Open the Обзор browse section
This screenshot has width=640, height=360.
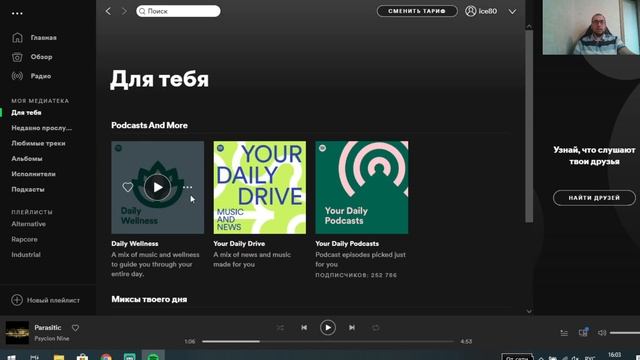[x=41, y=57]
